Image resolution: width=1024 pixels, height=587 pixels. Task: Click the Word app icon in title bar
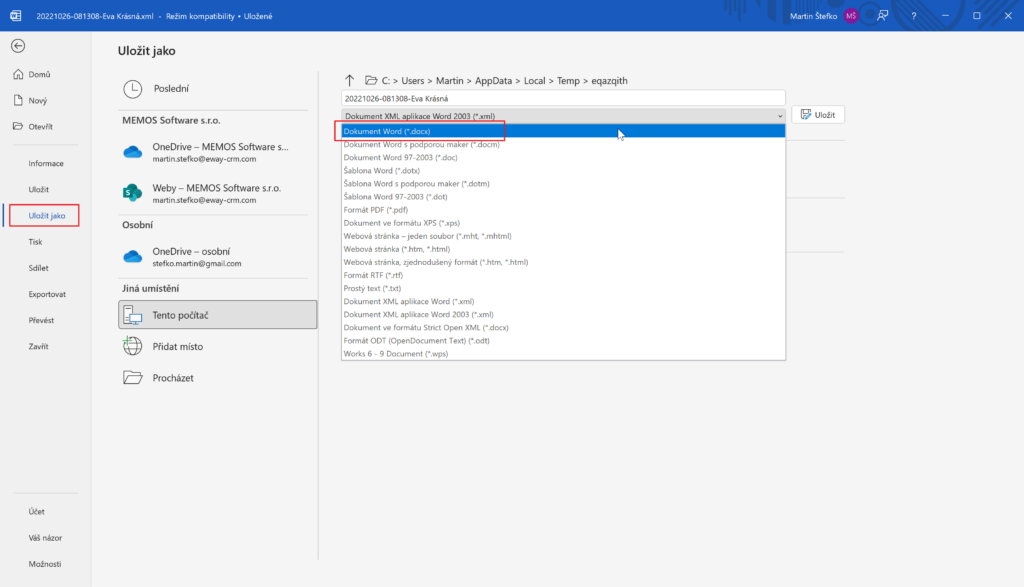[16, 16]
